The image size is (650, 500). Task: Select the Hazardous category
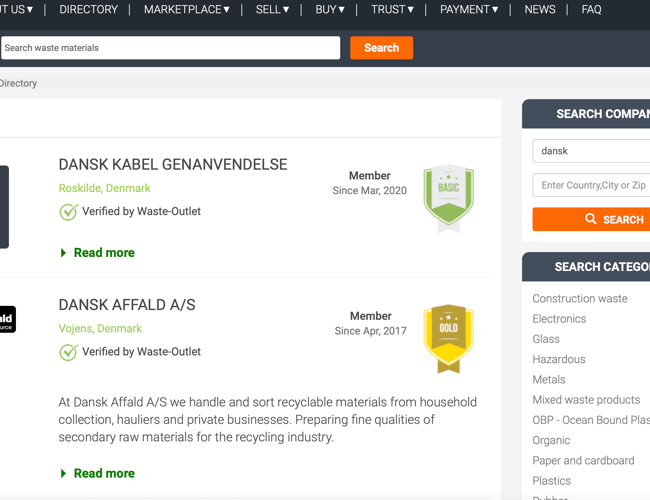point(559,359)
